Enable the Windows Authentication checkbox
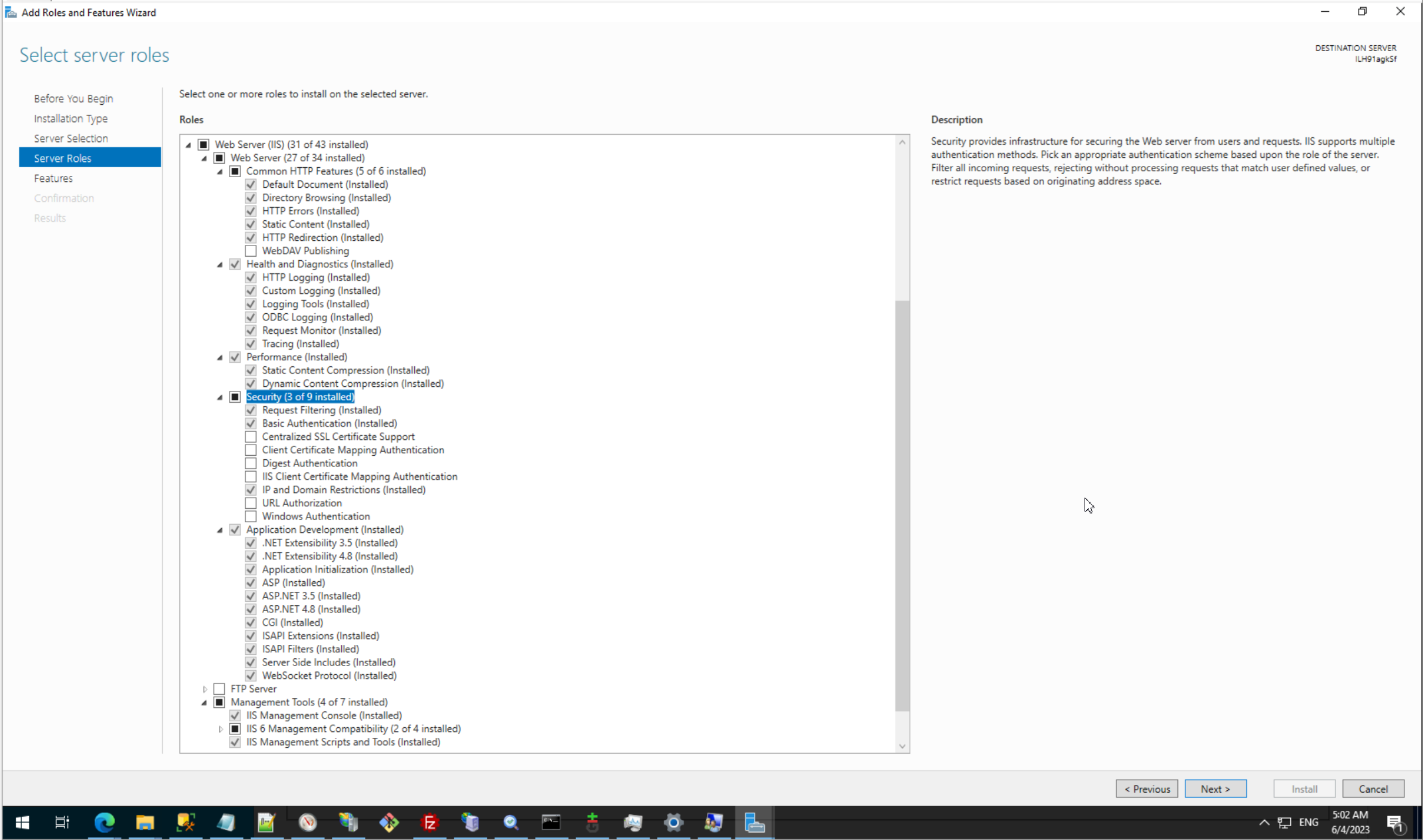 (251, 516)
